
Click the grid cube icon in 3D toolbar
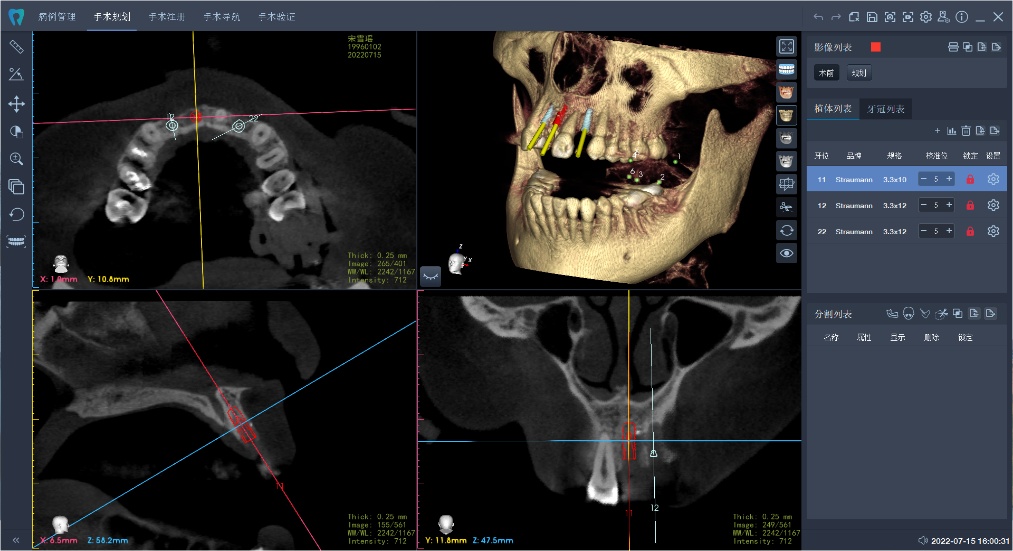pyautogui.click(x=786, y=184)
